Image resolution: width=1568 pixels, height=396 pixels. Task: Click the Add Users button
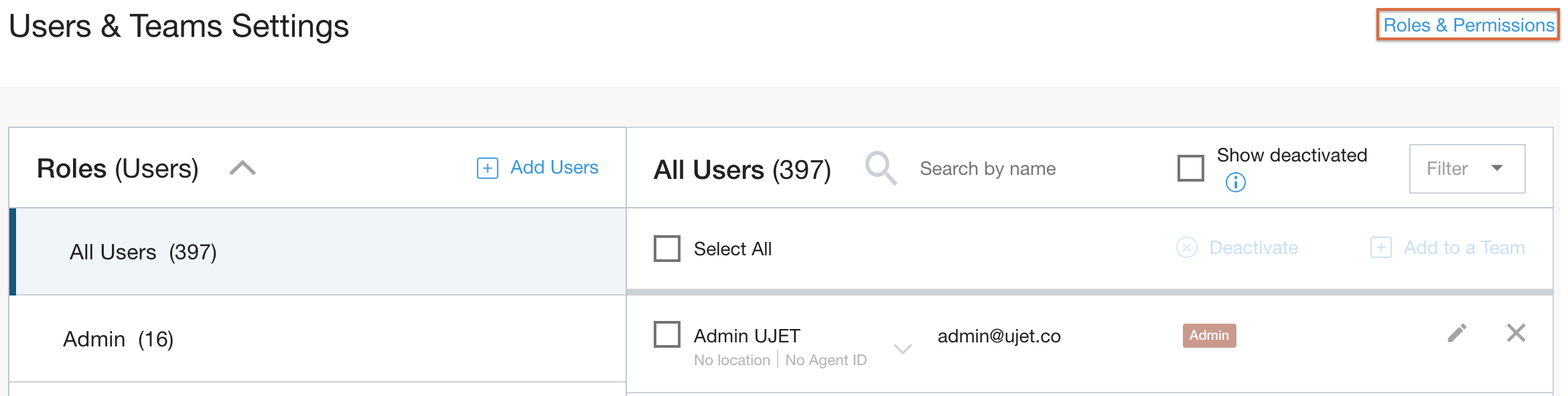[553, 168]
